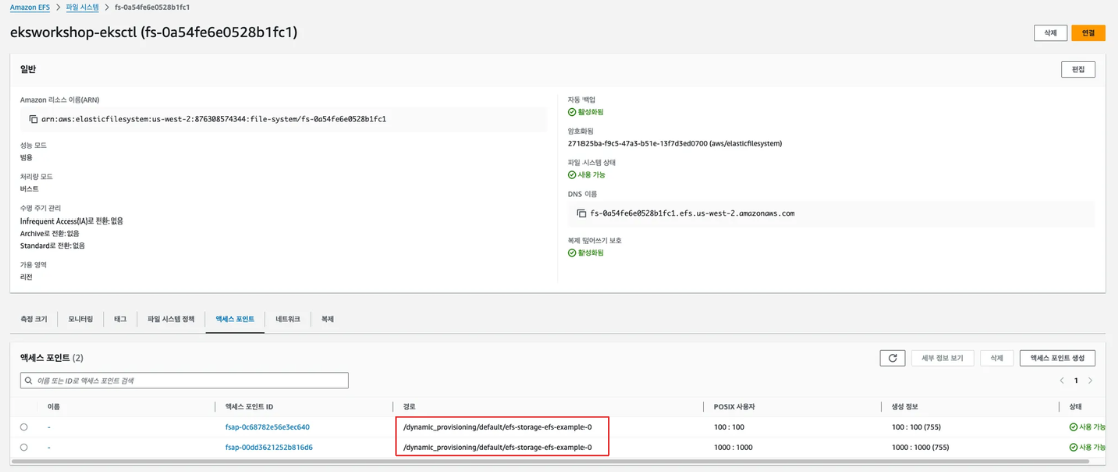This screenshot has height=472, width=1118.
Task: Click the green check icon for 파일 시스템 상태
Action: click(x=572, y=175)
